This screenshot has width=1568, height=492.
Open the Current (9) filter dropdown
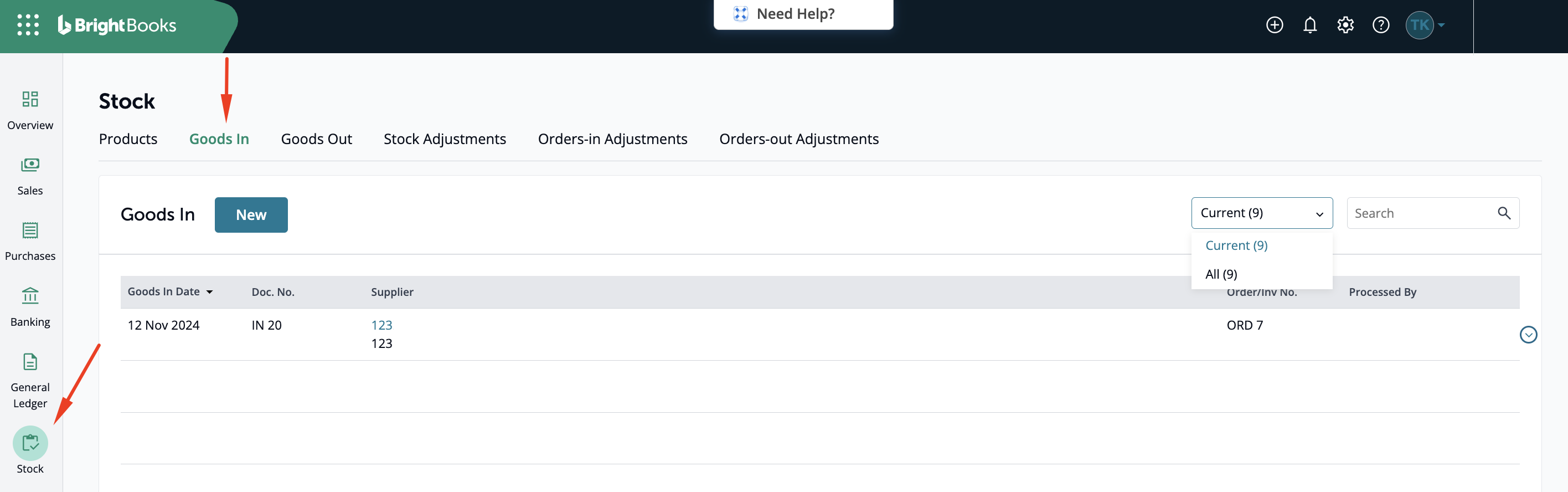point(1262,213)
